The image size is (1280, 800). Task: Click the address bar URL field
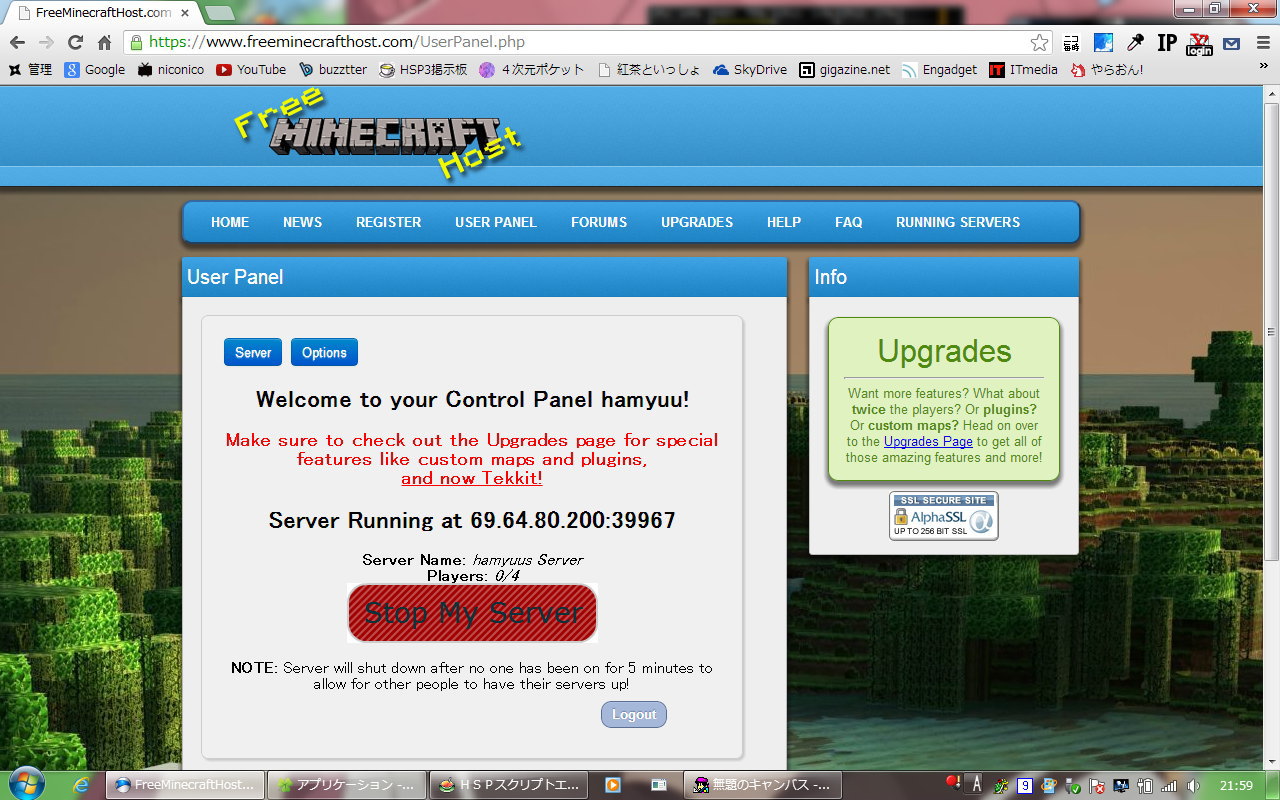click(588, 42)
